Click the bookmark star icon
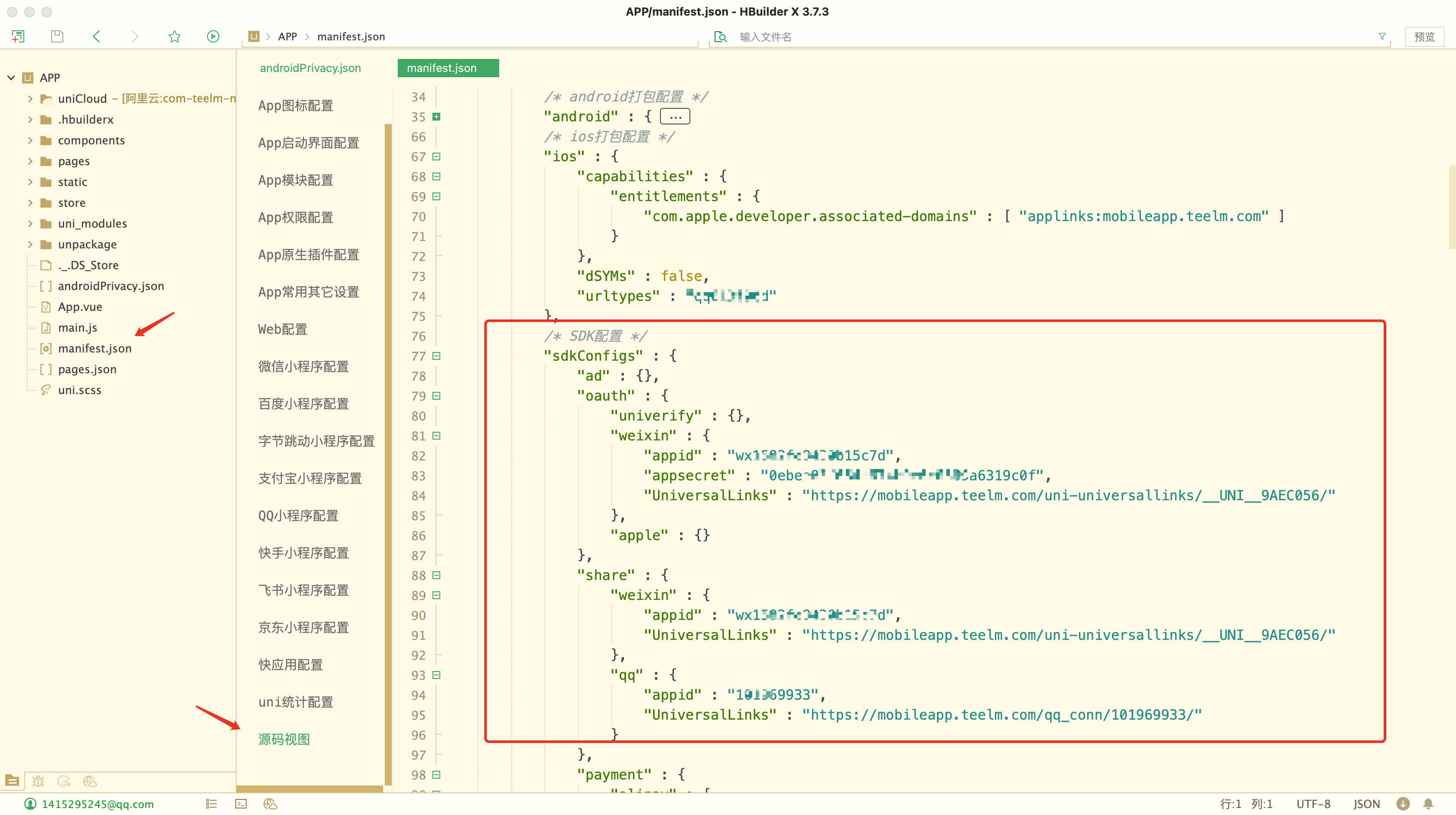The width and height of the screenshot is (1456, 815). click(x=174, y=37)
